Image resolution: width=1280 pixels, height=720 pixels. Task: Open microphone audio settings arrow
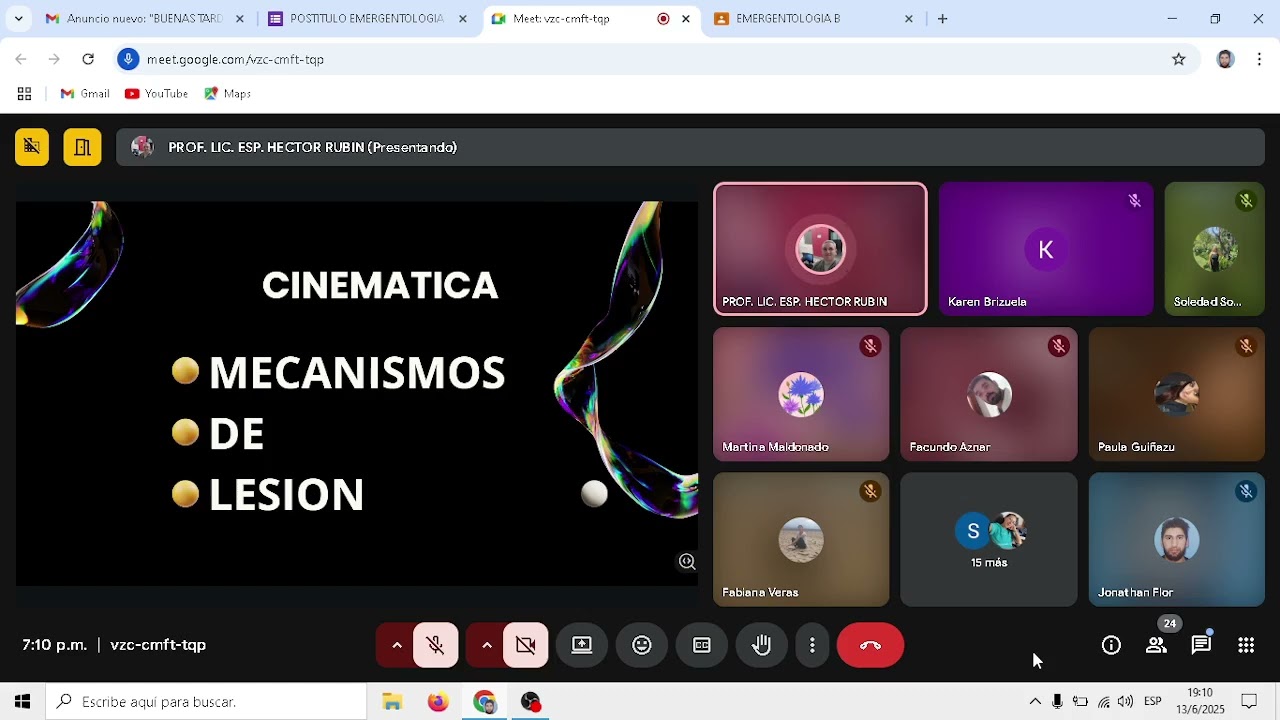[396, 645]
